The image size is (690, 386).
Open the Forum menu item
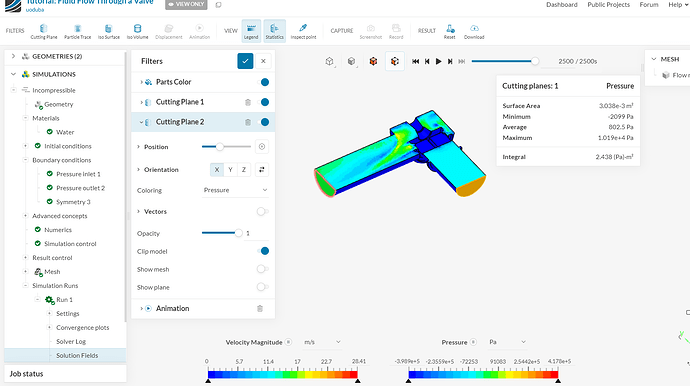pos(649,5)
